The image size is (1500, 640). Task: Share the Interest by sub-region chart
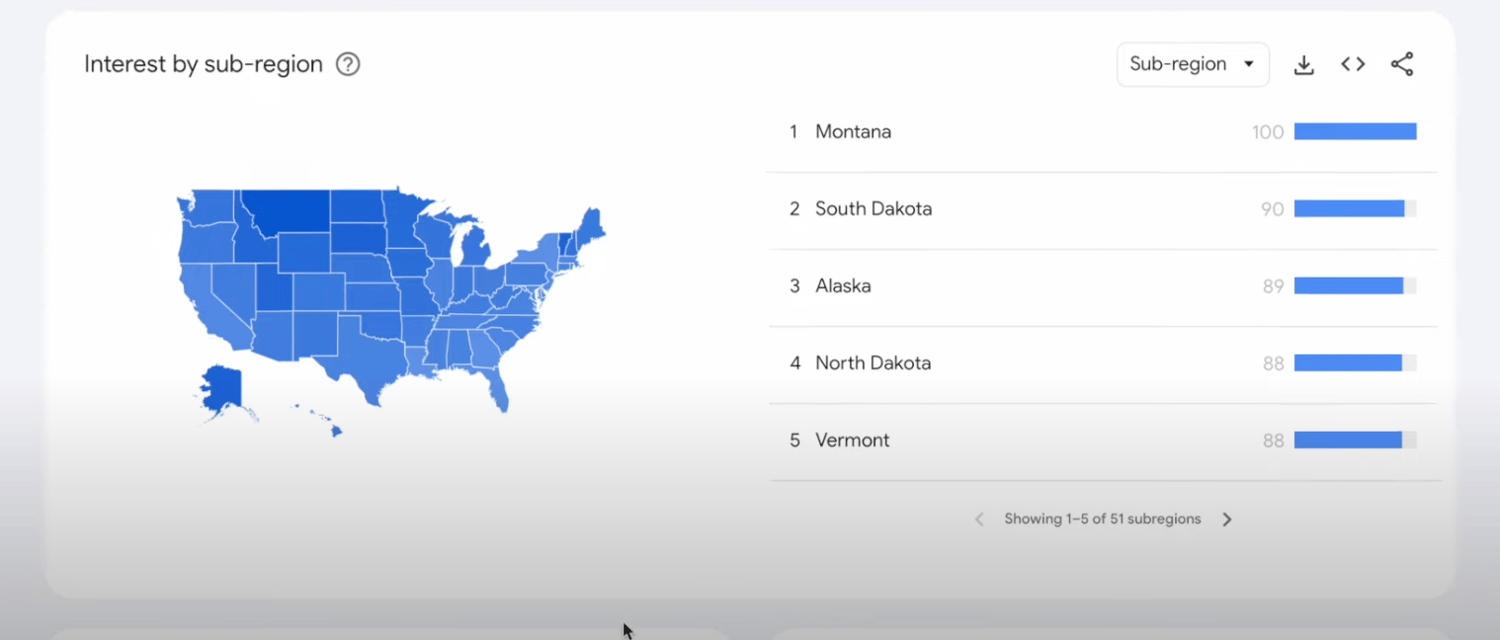pos(1402,63)
